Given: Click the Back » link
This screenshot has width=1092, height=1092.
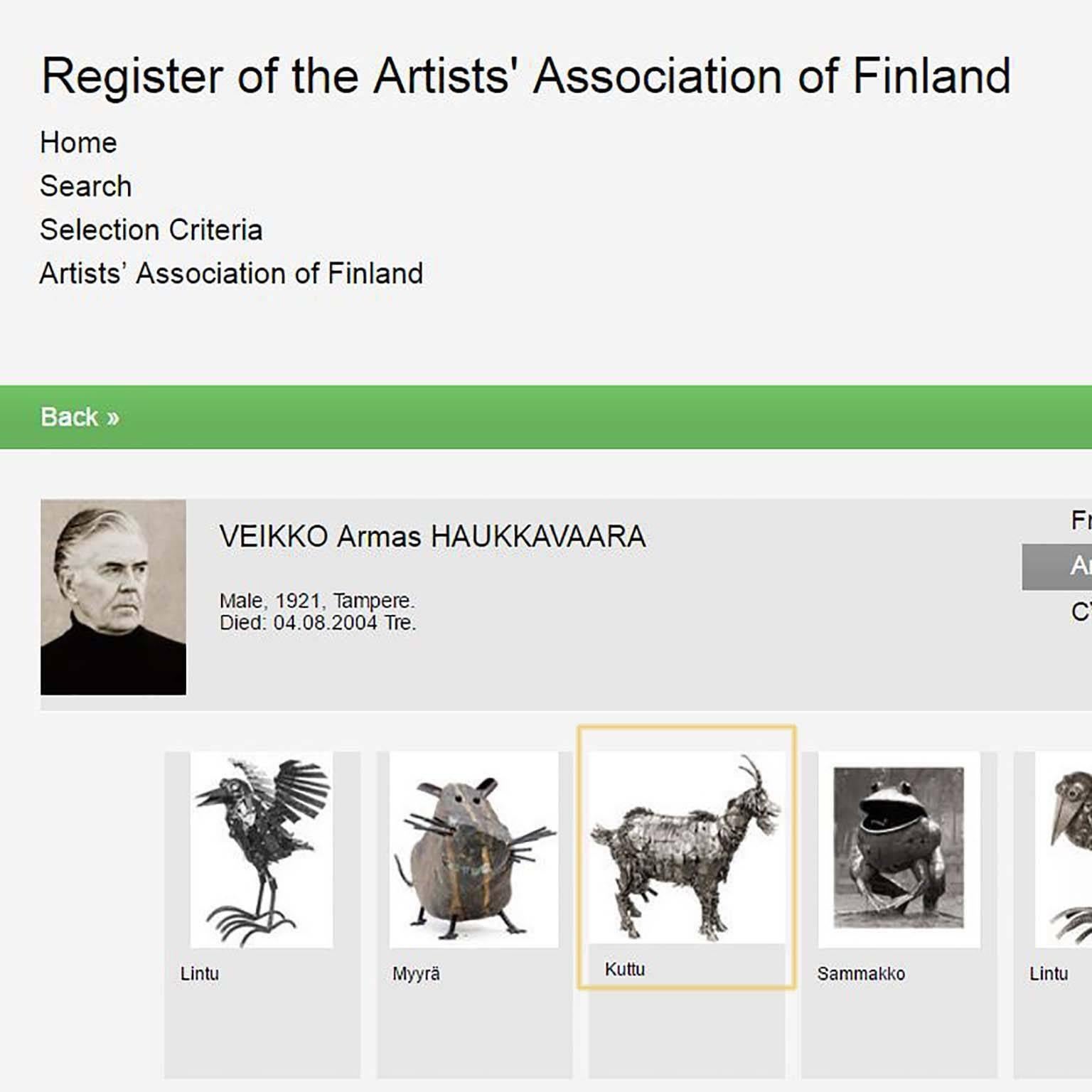Looking at the screenshot, I should [x=80, y=417].
